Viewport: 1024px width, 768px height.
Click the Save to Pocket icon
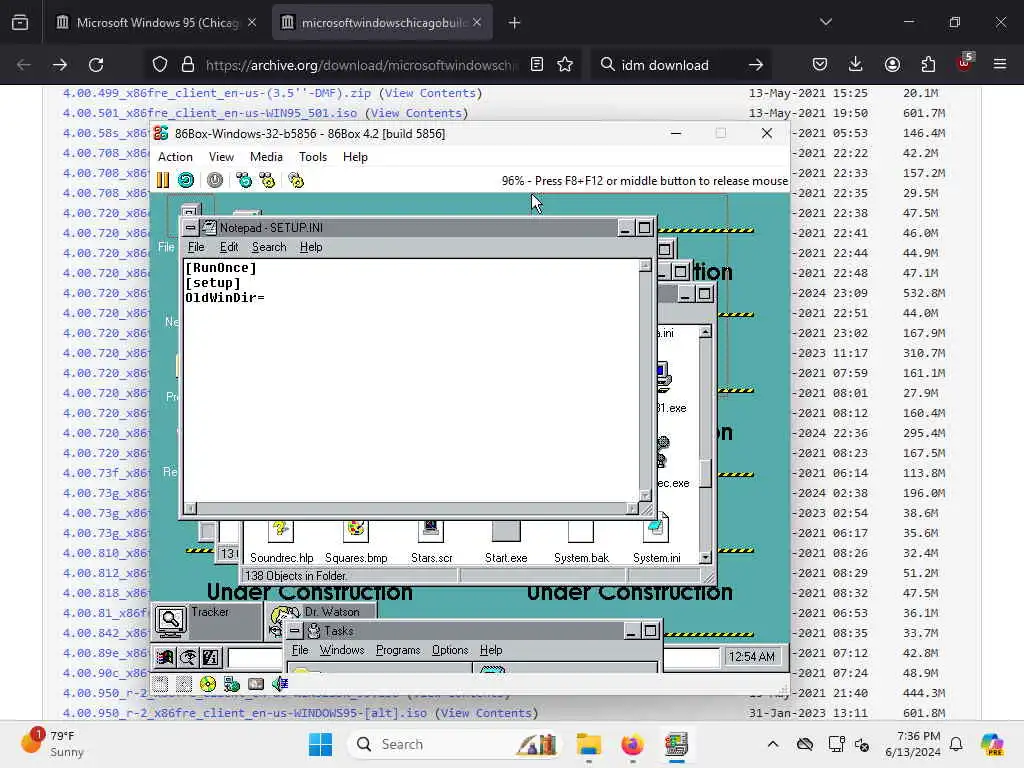[820, 64]
